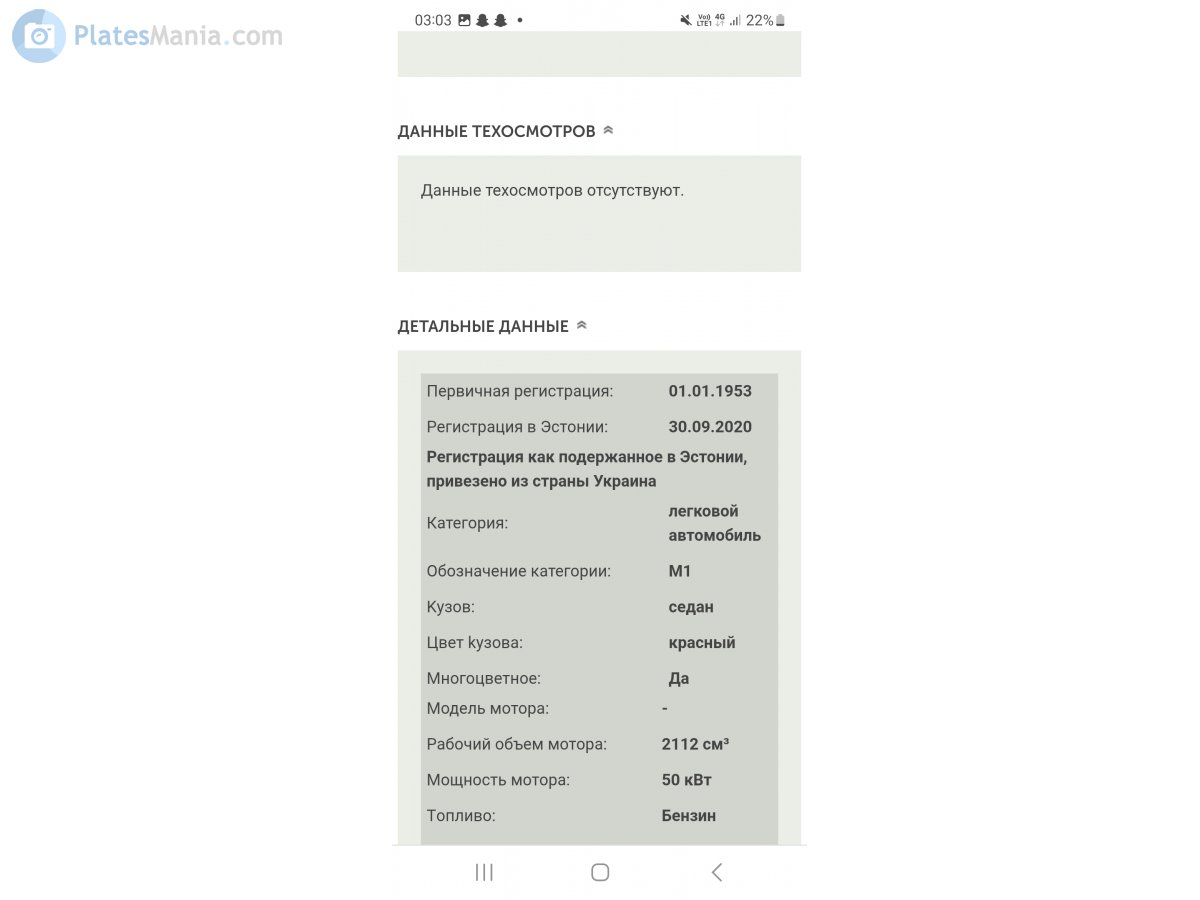1200x900 pixels.
Task: Tap the battery icon in status bar
Action: click(x=780, y=20)
